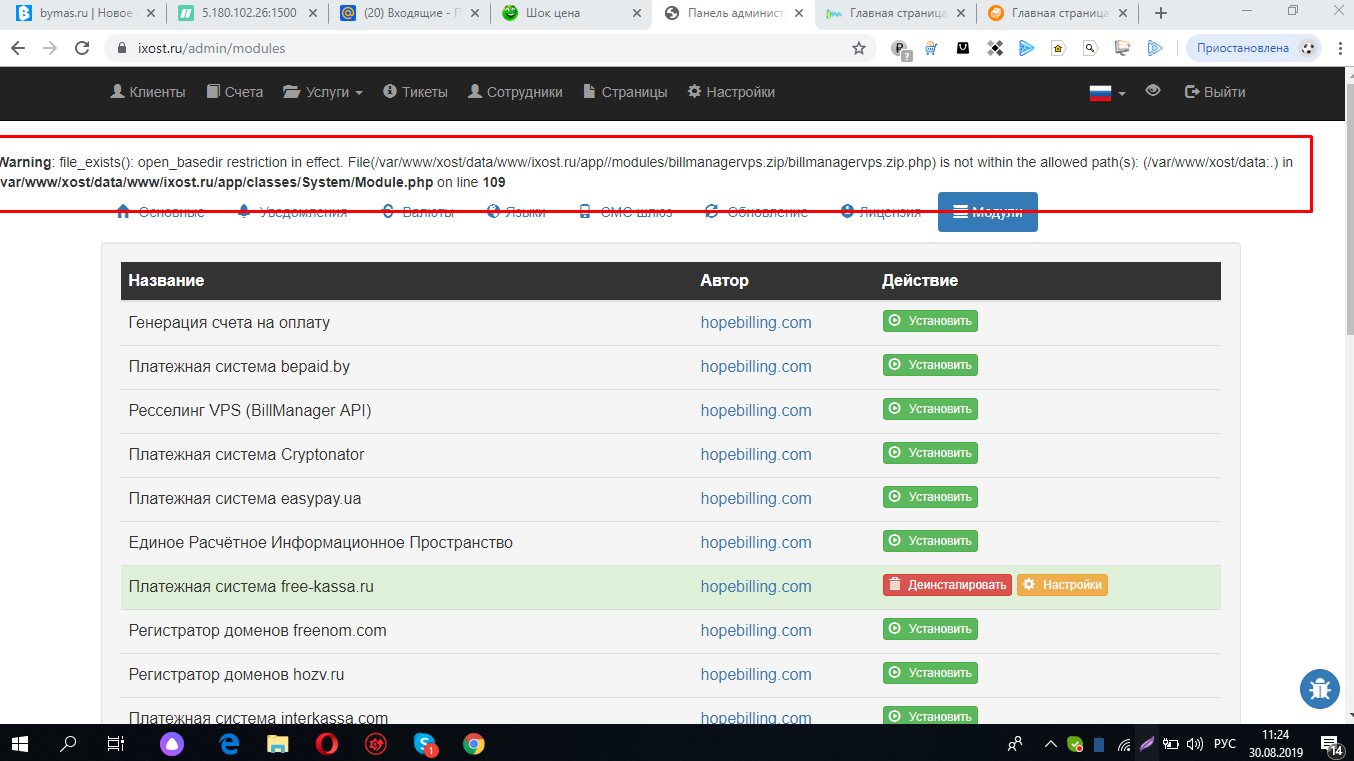Image resolution: width=1354 pixels, height=761 pixels.
Task: Bookmark this page with the star icon
Action: coord(858,48)
